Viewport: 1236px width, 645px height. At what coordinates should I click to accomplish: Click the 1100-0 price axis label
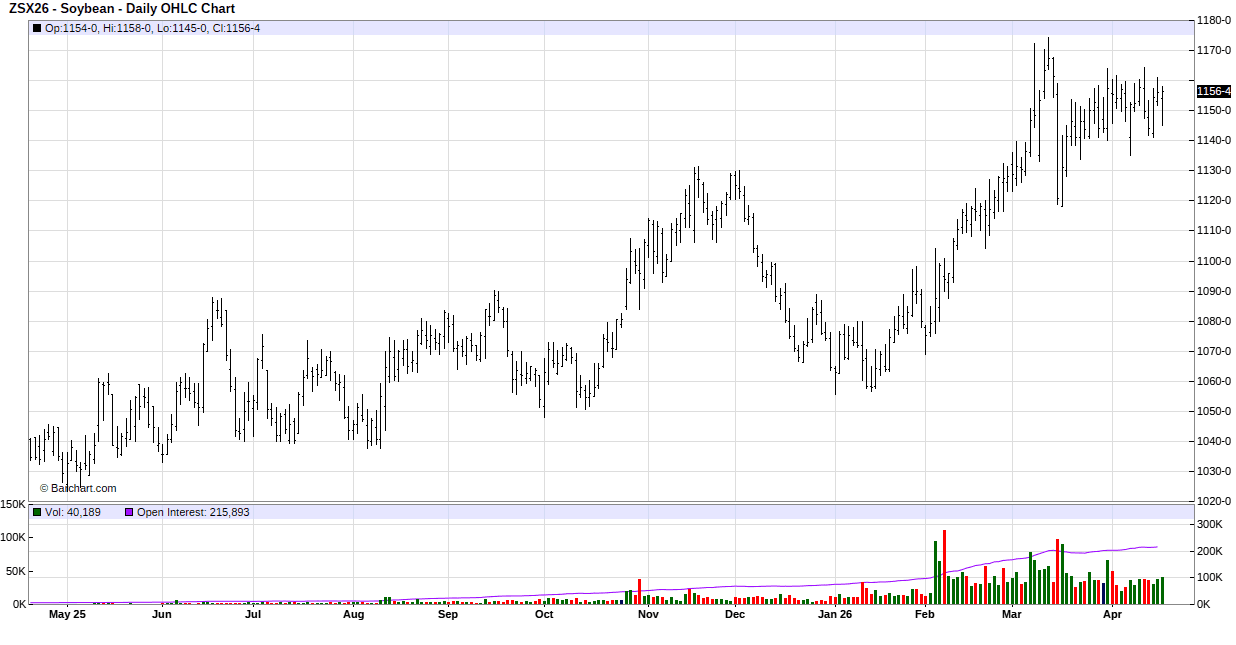coord(1214,261)
